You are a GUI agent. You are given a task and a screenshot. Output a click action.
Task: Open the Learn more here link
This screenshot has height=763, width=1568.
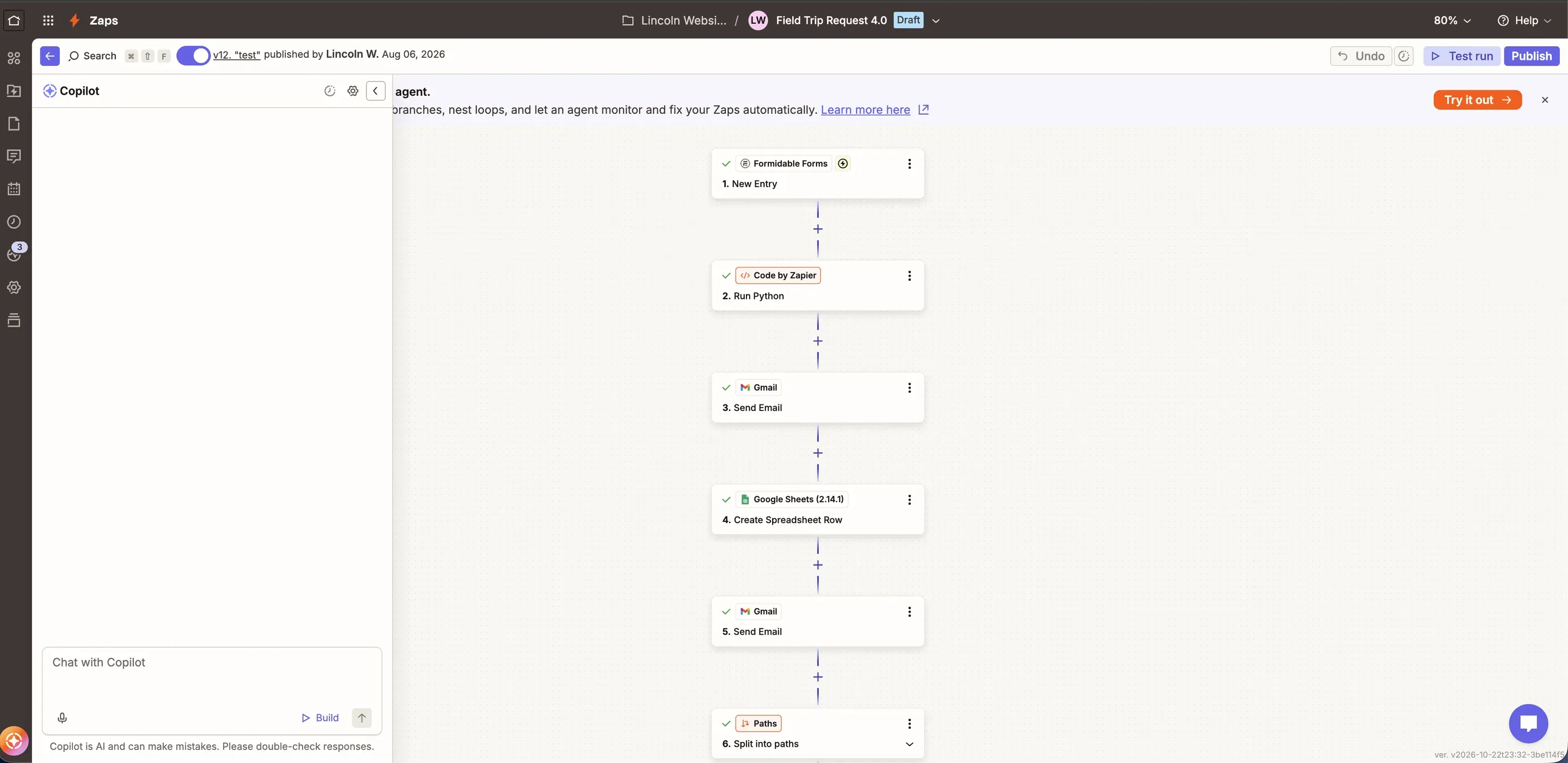click(x=865, y=109)
